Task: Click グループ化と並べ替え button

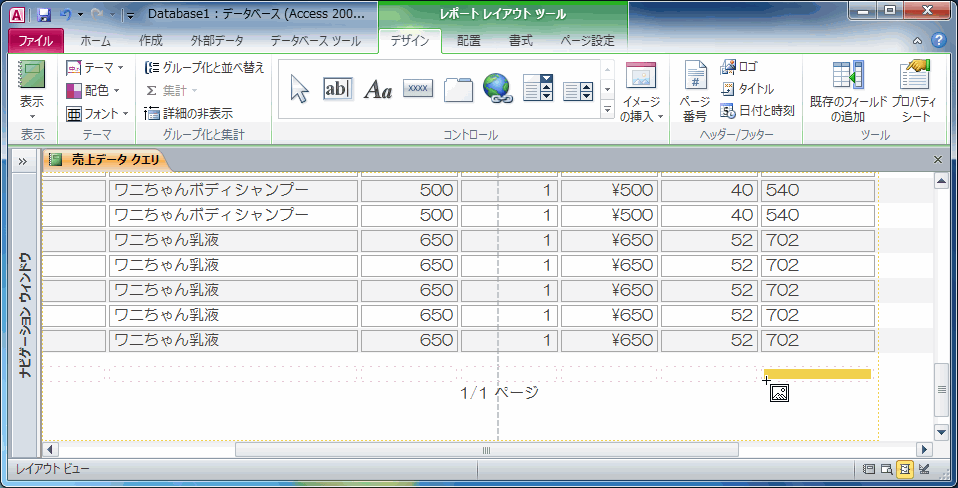Action: tap(205, 67)
